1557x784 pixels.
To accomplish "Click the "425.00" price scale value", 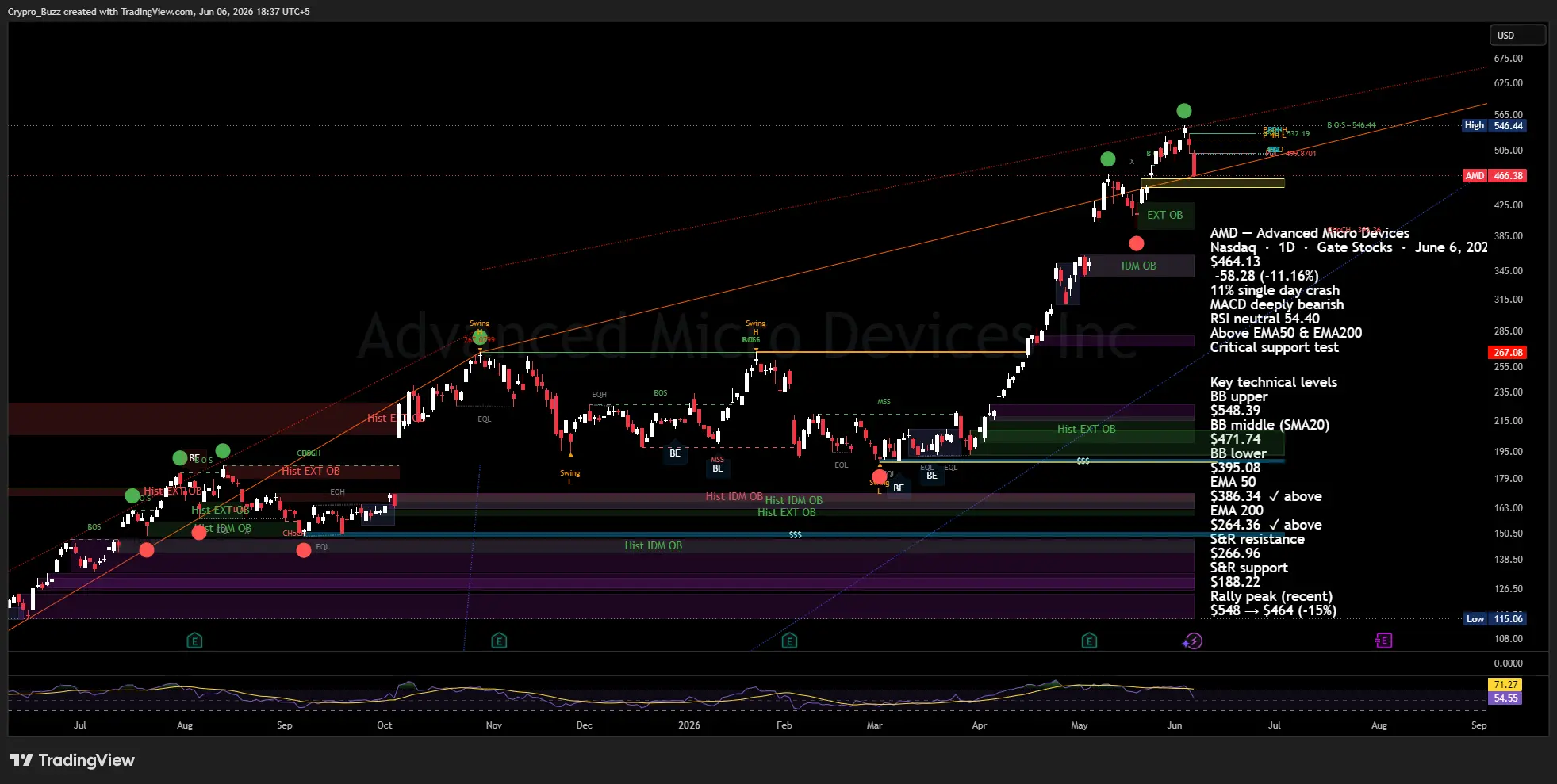I will click(1508, 205).
